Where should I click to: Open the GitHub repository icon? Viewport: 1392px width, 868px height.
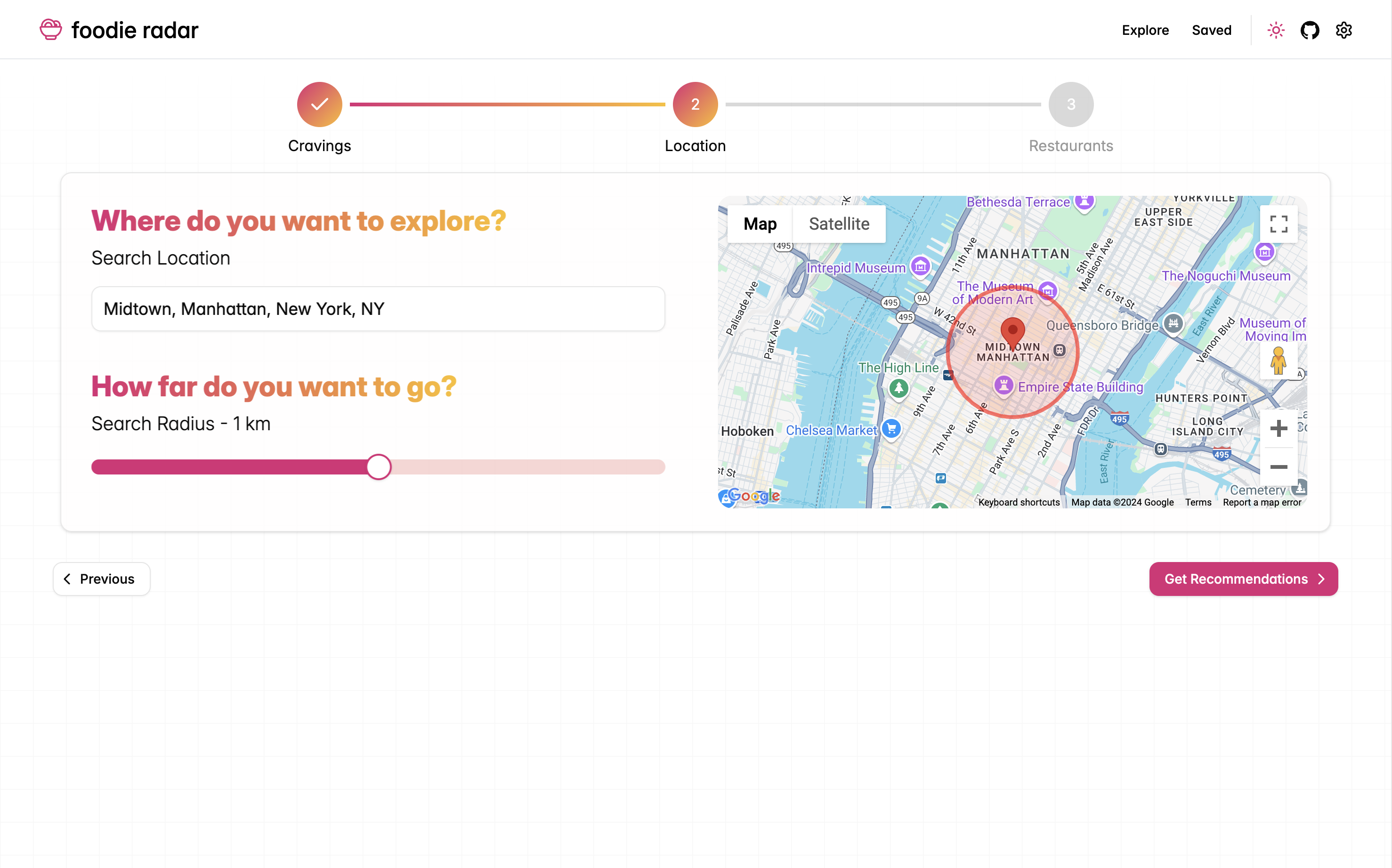pyautogui.click(x=1309, y=30)
